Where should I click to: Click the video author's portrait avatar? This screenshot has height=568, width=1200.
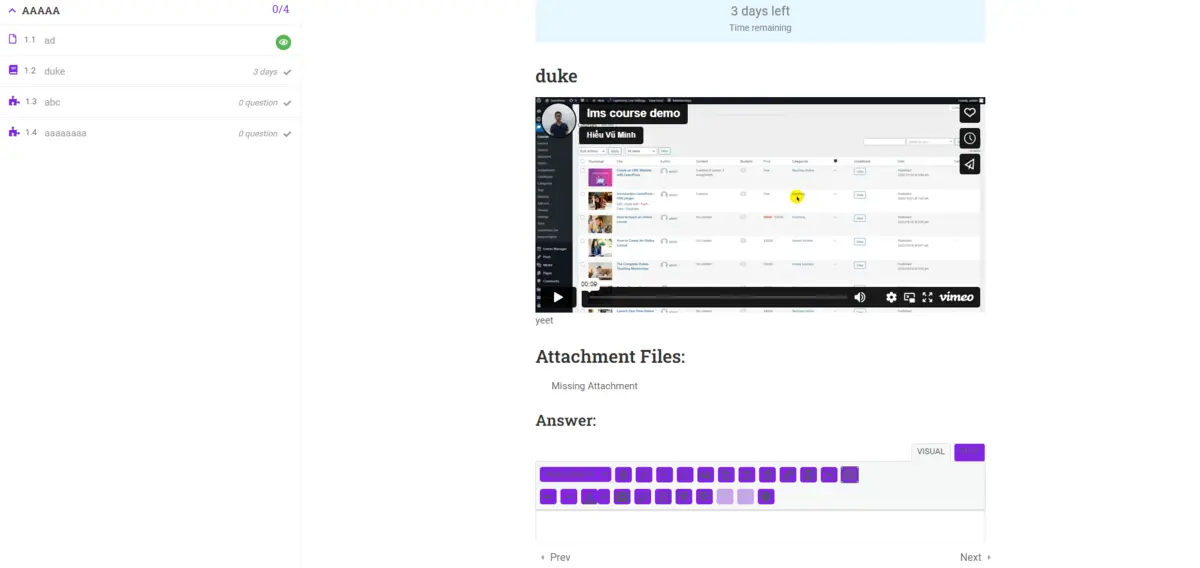[558, 122]
